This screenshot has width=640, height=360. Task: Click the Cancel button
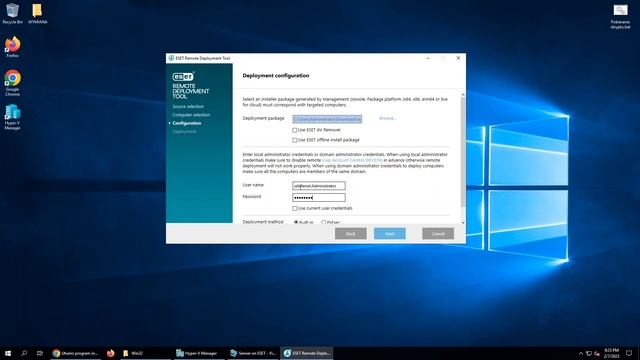pos(438,233)
